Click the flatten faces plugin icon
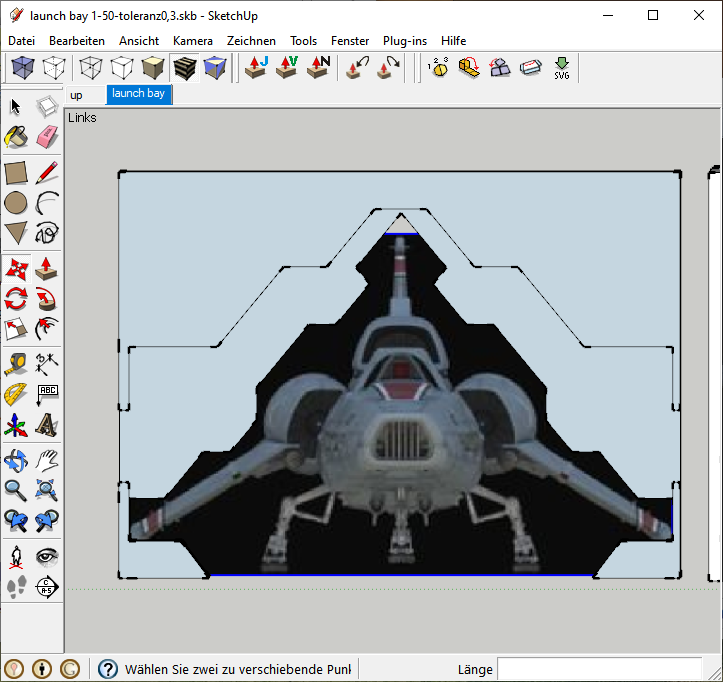 tap(500, 68)
